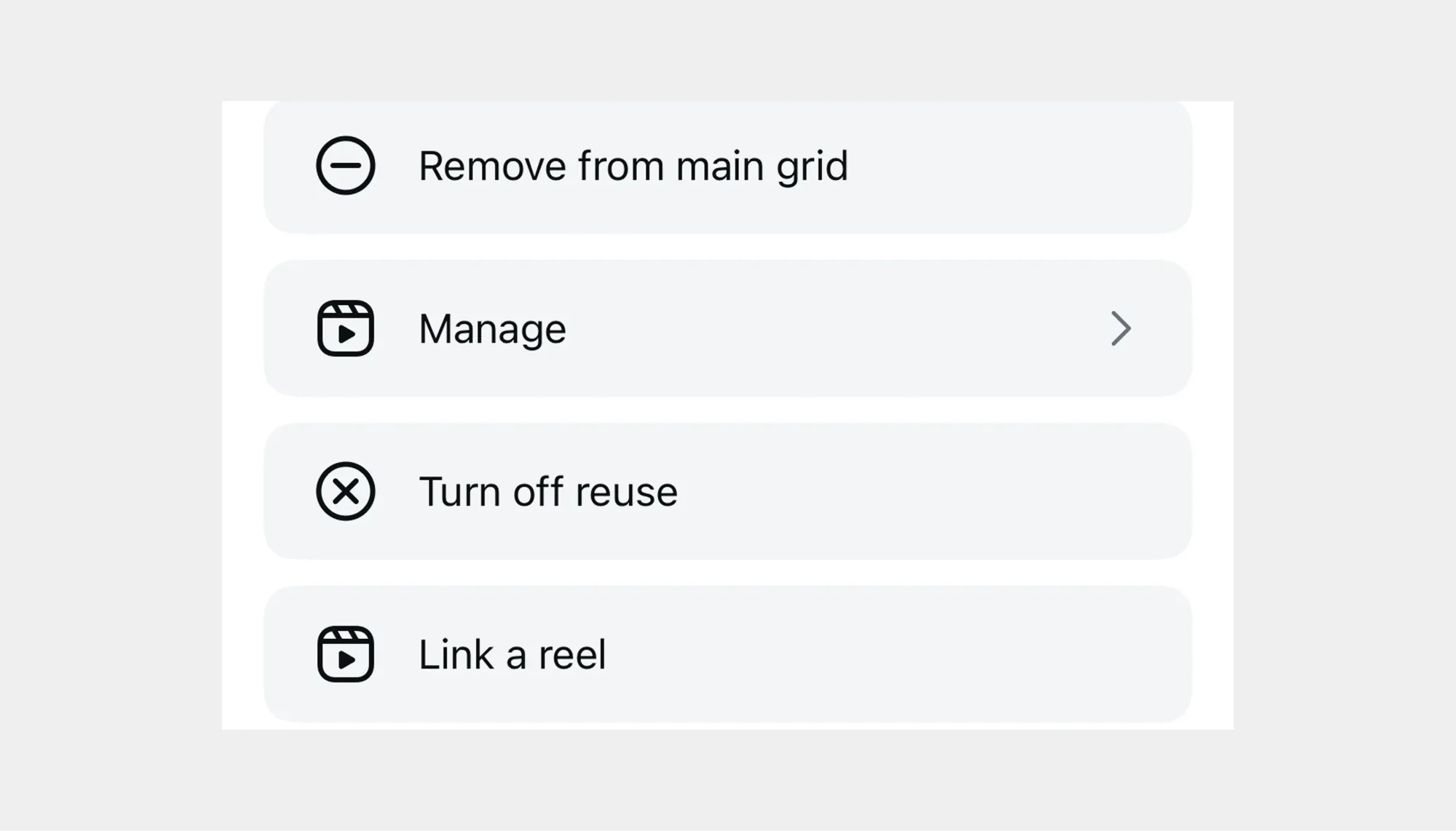1456x831 pixels.
Task: Click the reels icon beside Link a reel
Action: 345,654
